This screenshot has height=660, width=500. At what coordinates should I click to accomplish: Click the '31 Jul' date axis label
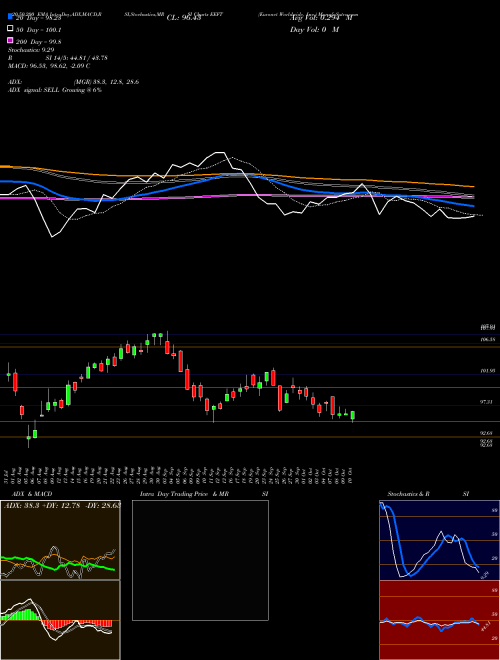(x=8, y=475)
